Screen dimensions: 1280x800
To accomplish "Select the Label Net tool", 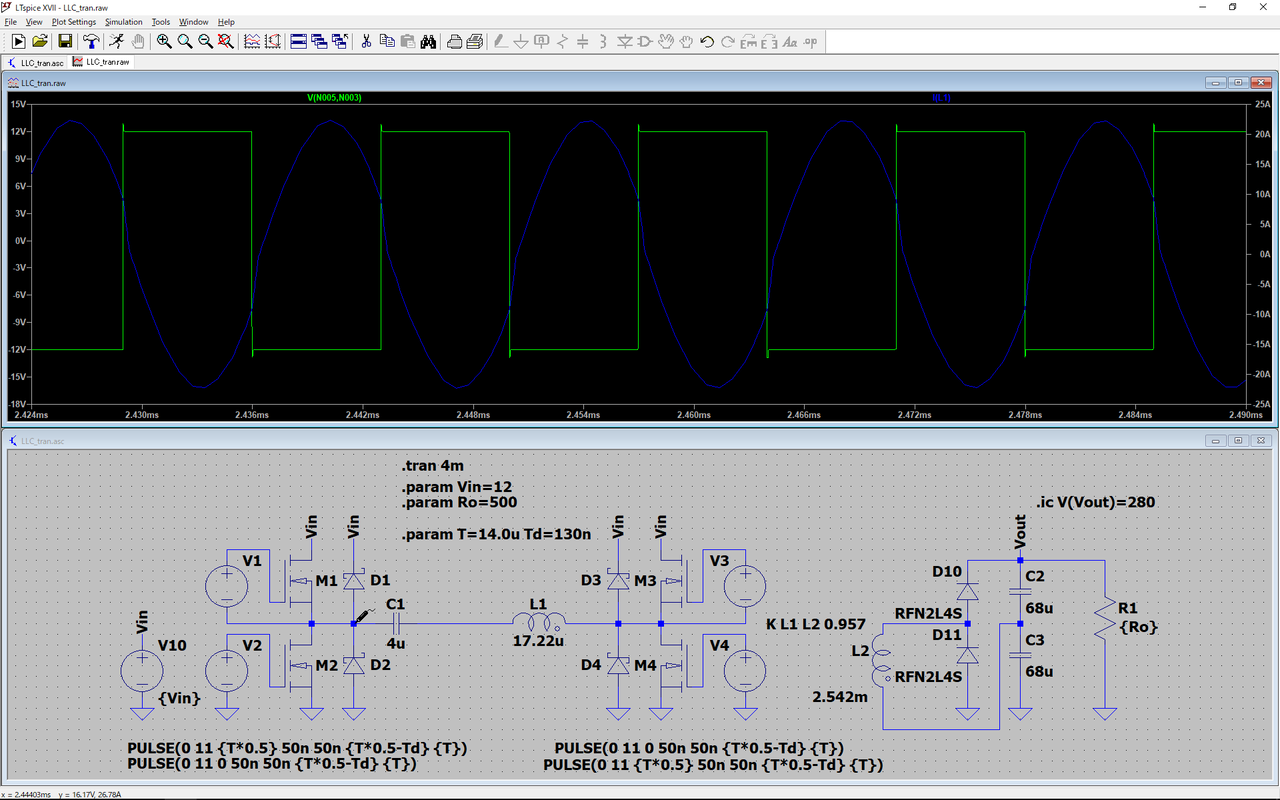I will click(x=542, y=41).
